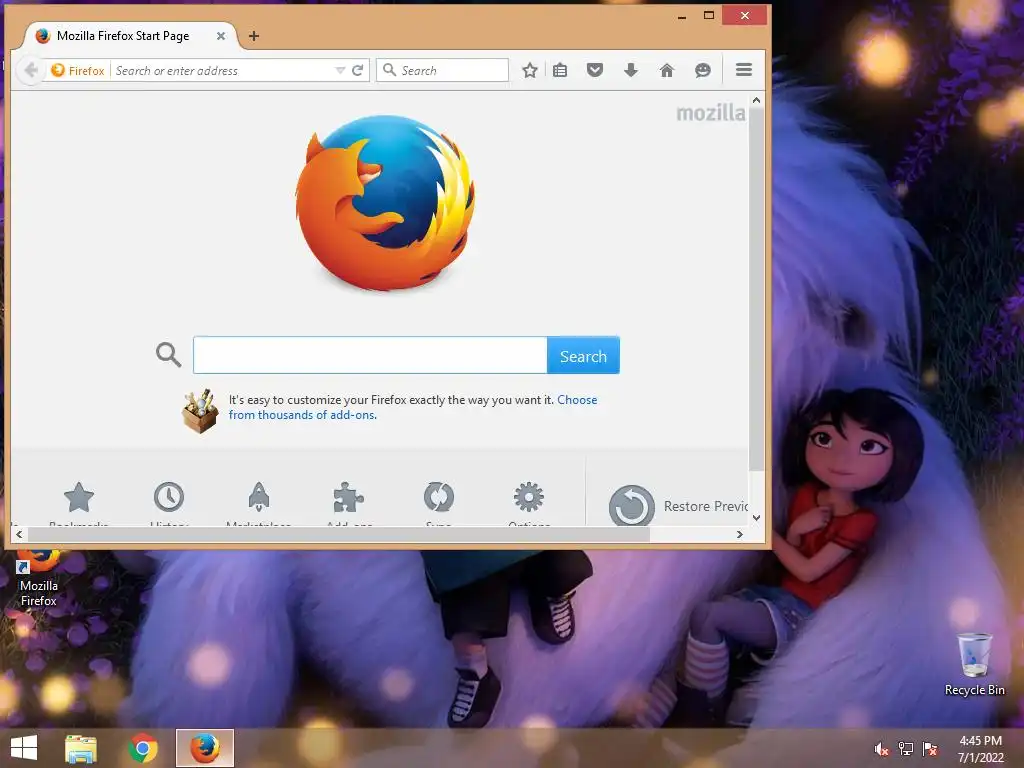This screenshot has width=1024, height=768.
Task: Launch File Explorer from the taskbar
Action: (81, 748)
